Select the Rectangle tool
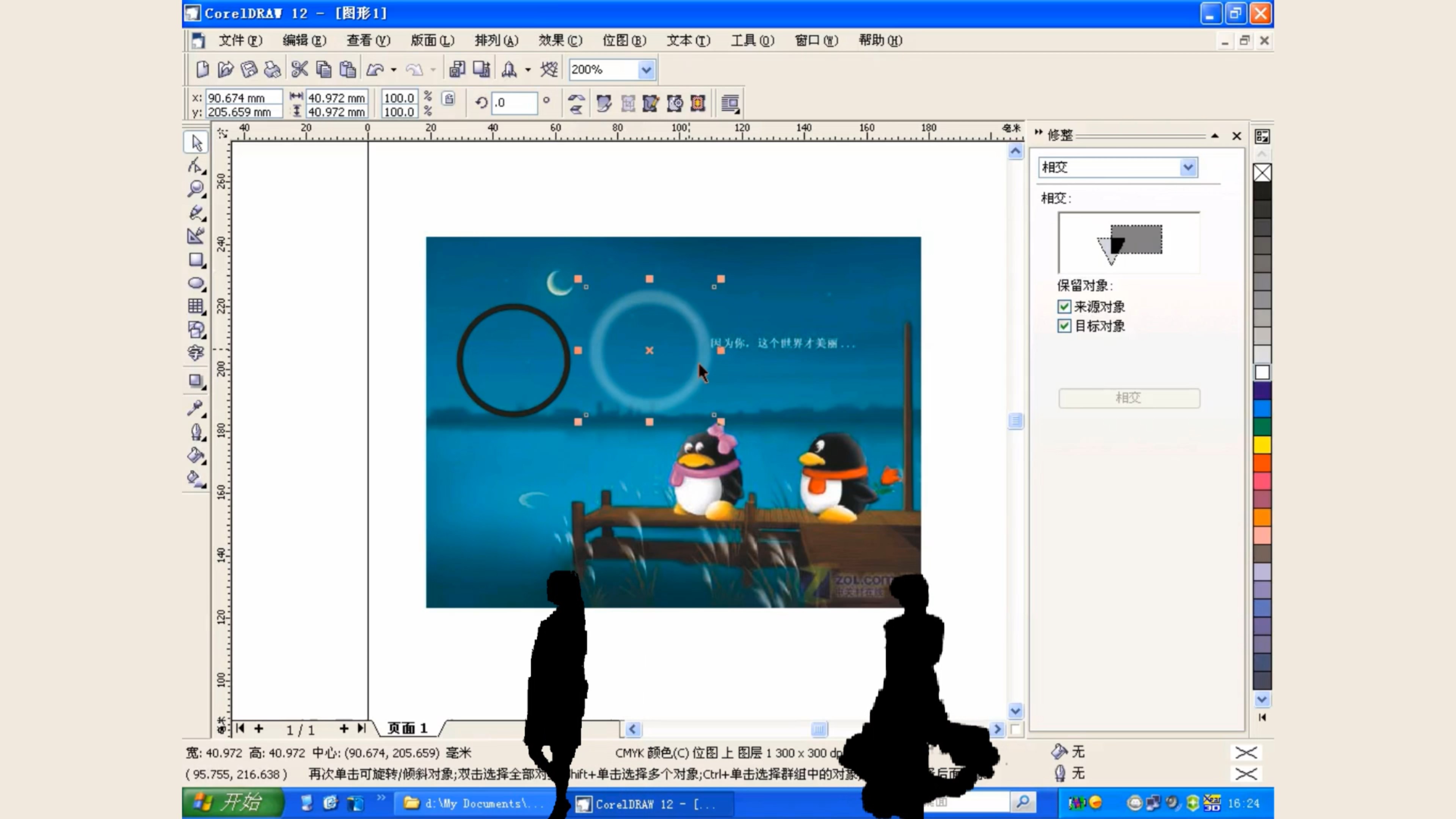1456x819 pixels. pyautogui.click(x=196, y=260)
